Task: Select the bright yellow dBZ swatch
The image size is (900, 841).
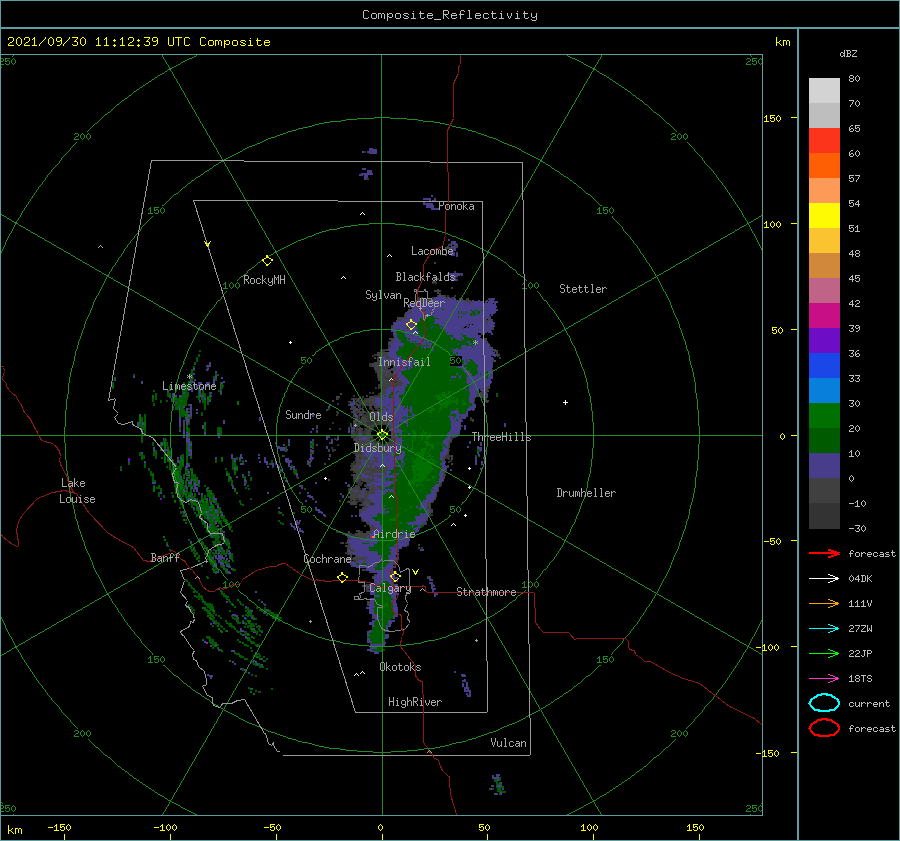Action: (824, 215)
